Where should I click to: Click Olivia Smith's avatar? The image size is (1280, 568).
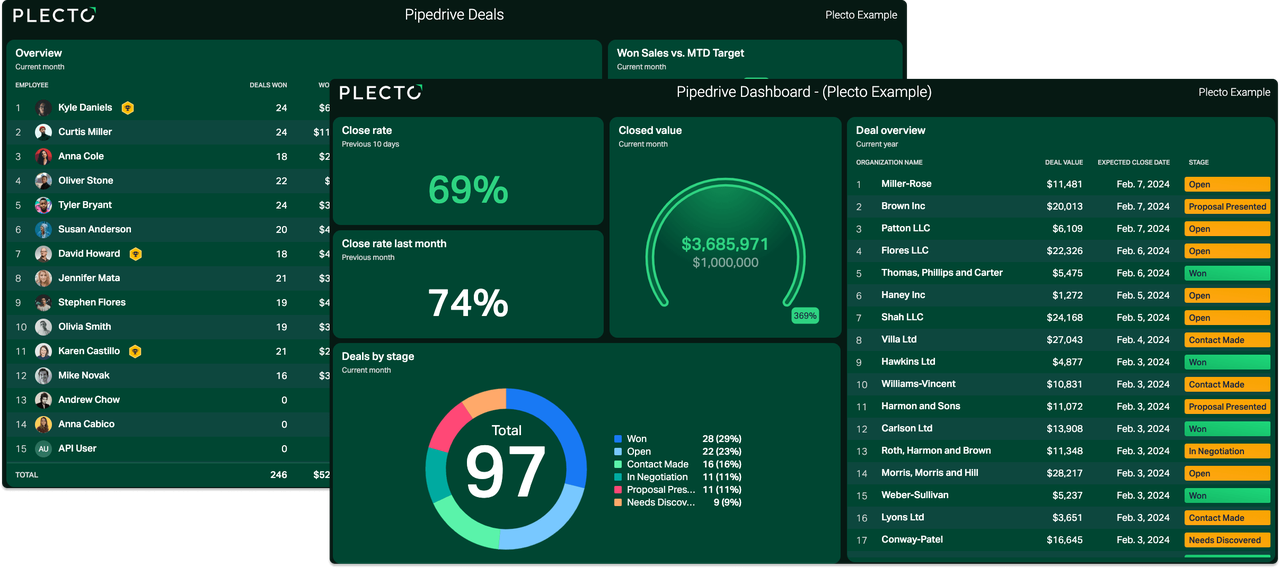[x=43, y=327]
